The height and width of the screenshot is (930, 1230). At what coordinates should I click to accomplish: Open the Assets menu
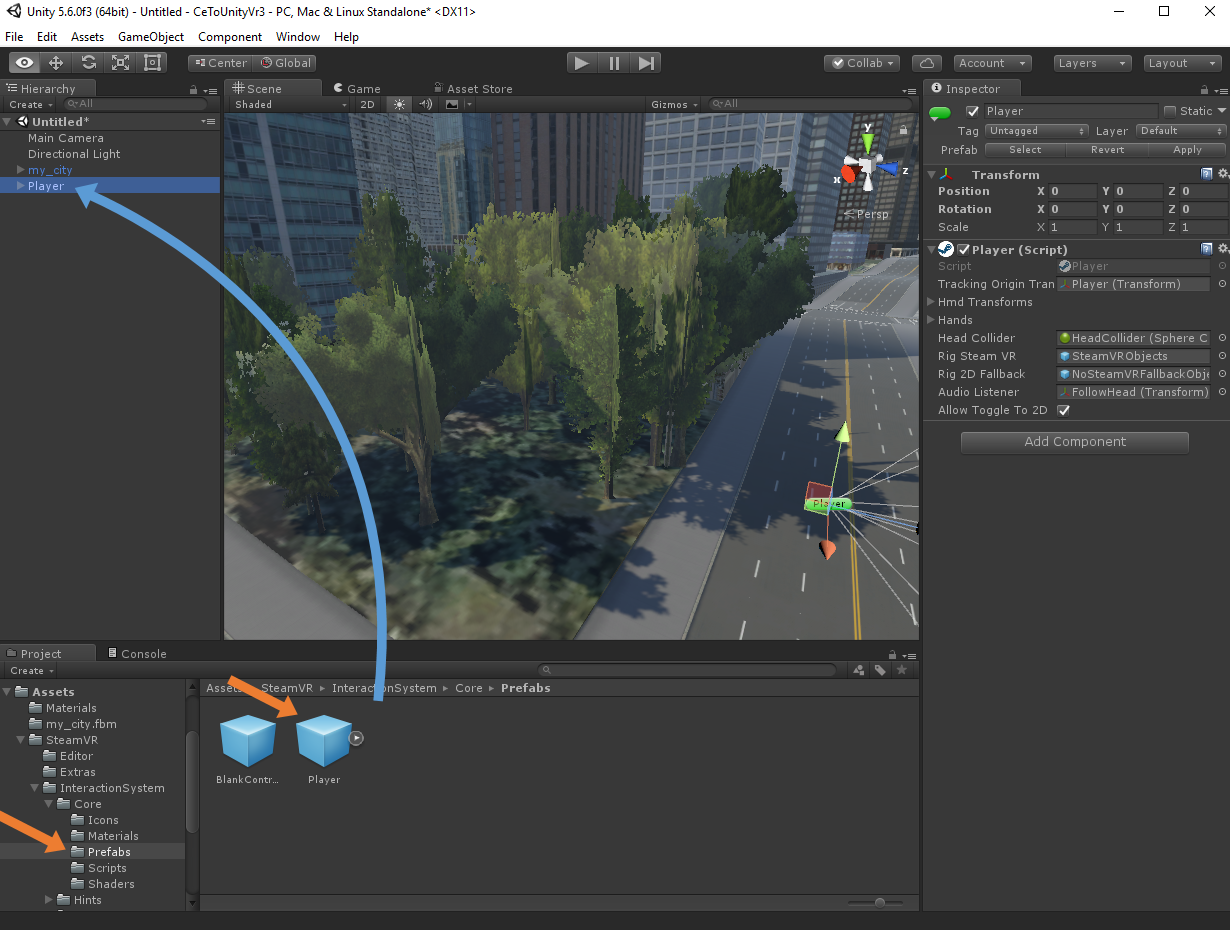point(87,37)
